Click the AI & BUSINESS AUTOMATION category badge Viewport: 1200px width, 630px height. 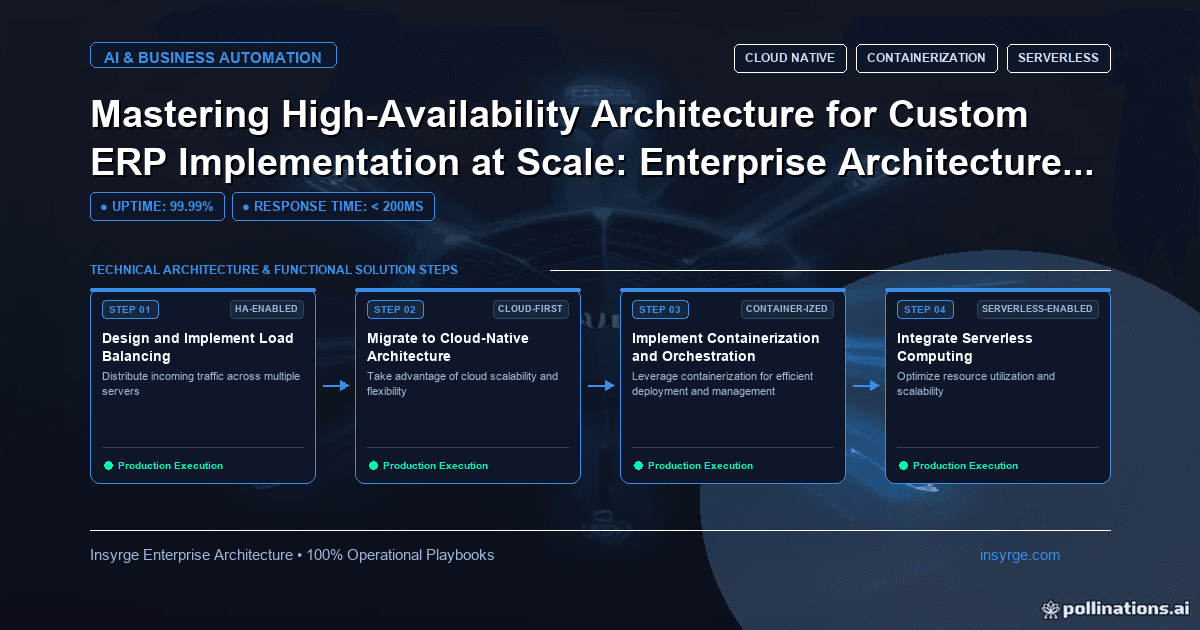[x=213, y=57]
